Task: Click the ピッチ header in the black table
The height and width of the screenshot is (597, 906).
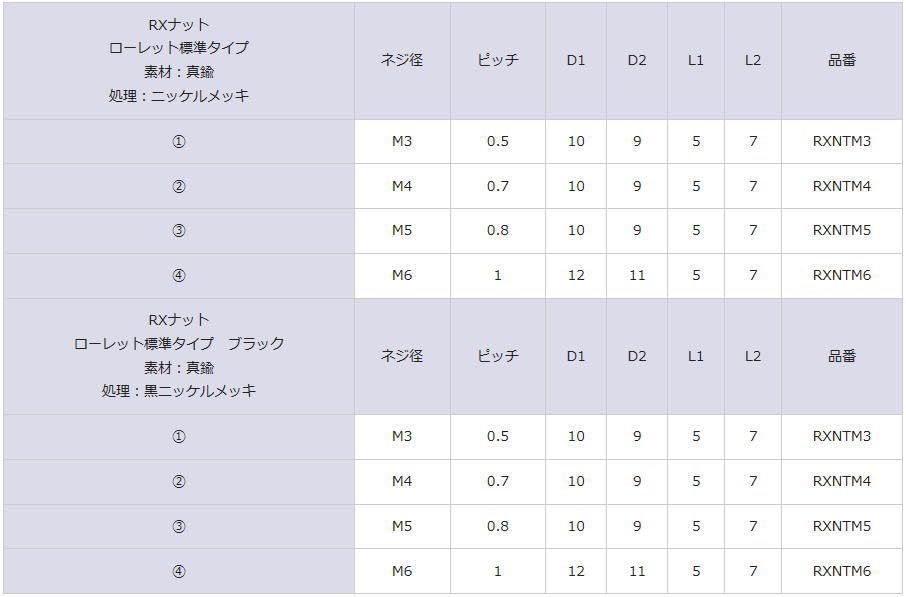Action: [x=497, y=356]
